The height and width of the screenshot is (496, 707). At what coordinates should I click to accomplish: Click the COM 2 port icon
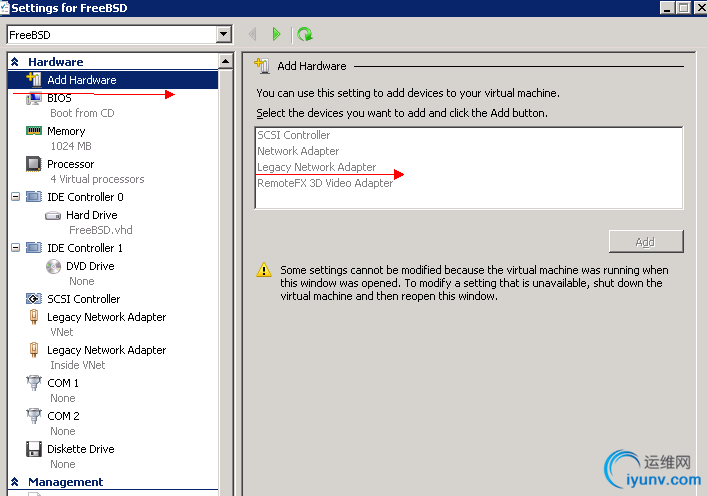click(x=34, y=416)
